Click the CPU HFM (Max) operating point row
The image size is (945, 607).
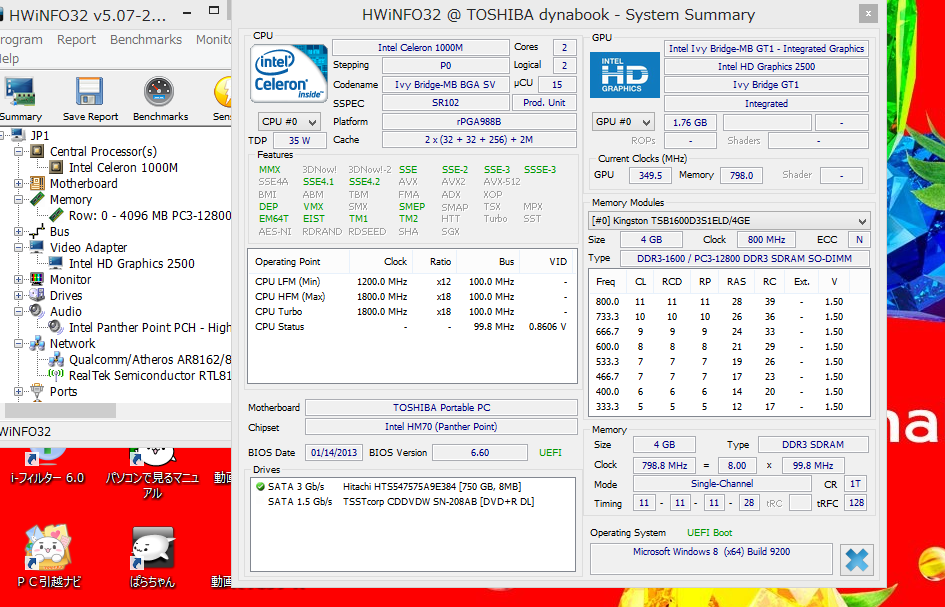click(x=411, y=297)
